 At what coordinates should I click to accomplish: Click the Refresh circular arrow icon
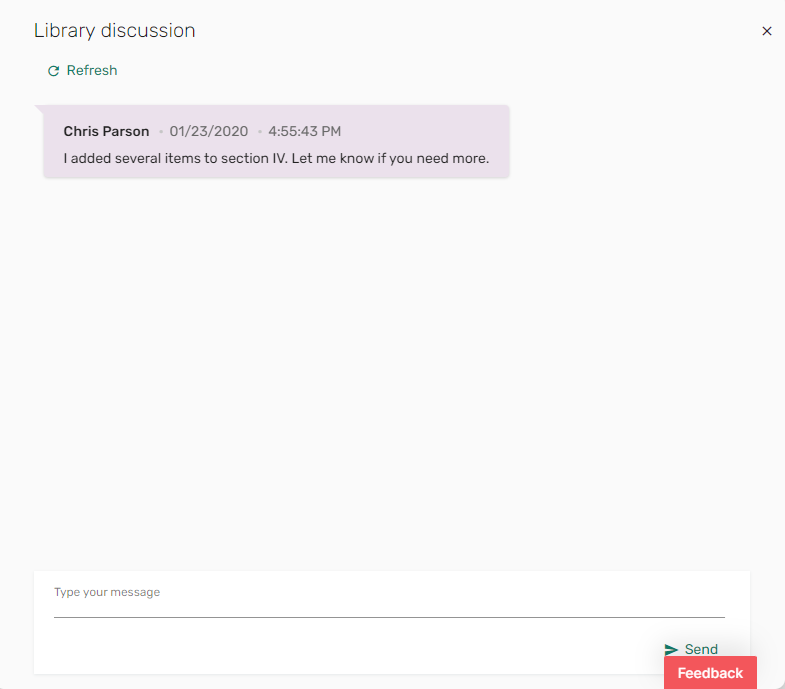(x=54, y=71)
